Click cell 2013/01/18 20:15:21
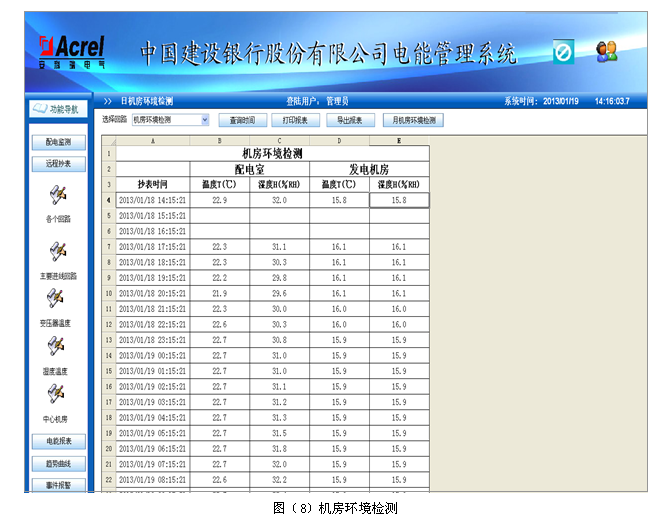This screenshot has height=523, width=665. tap(153, 293)
